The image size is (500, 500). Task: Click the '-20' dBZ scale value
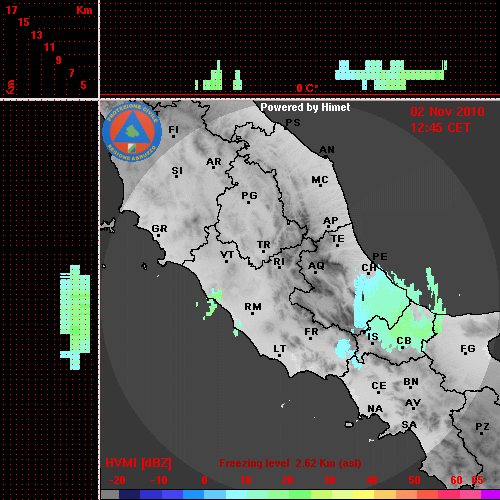click(117, 480)
